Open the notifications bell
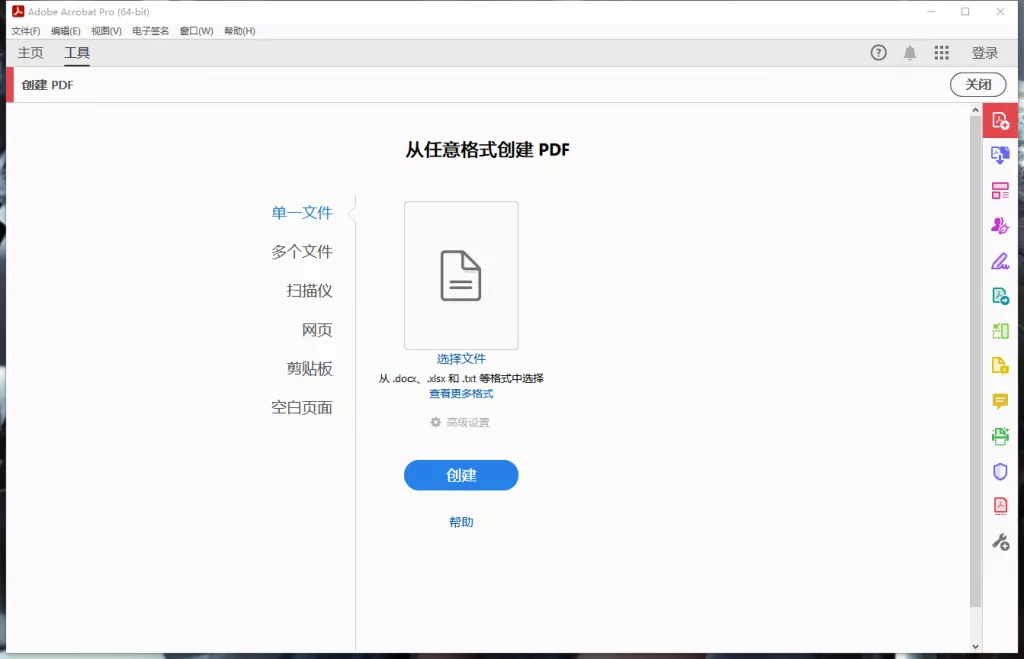Image resolution: width=1024 pixels, height=659 pixels. [910, 53]
